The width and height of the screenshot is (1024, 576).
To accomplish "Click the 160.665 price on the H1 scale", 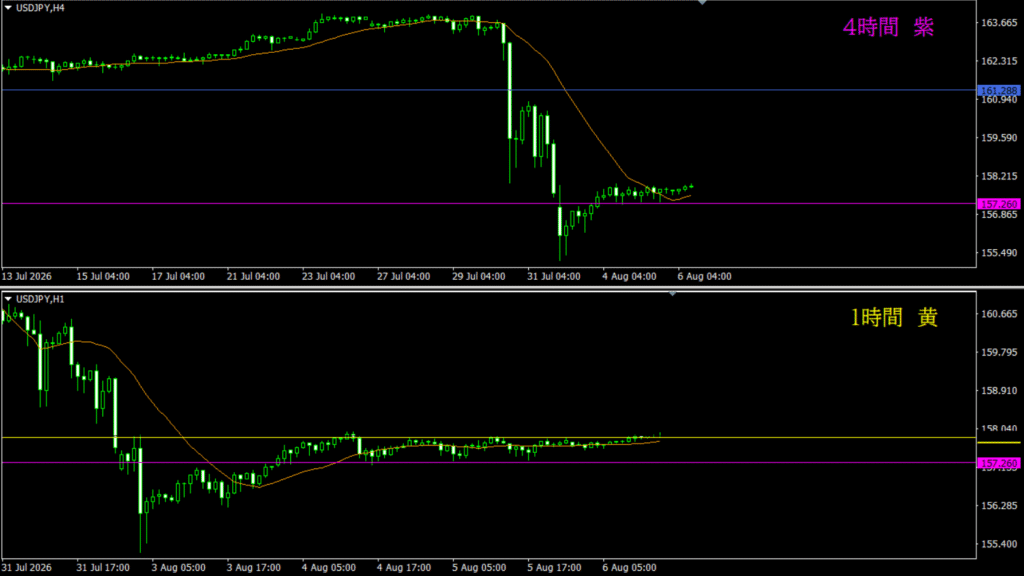I will [999, 314].
